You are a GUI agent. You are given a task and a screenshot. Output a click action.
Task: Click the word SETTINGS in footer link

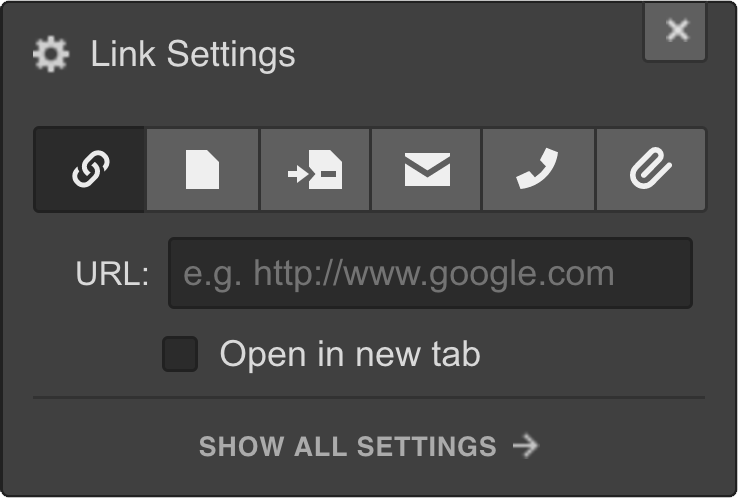pyautogui.click(x=427, y=446)
